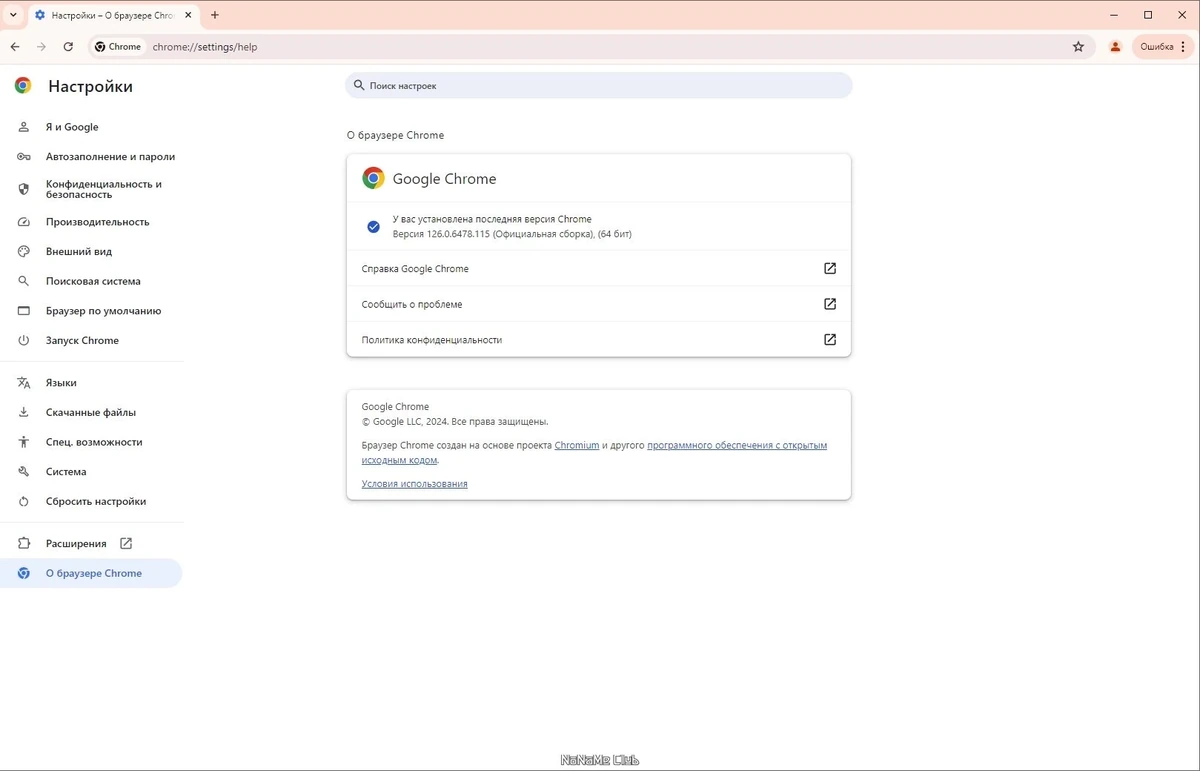Bookmark this page with the star icon
This screenshot has width=1200, height=771.
click(x=1078, y=47)
